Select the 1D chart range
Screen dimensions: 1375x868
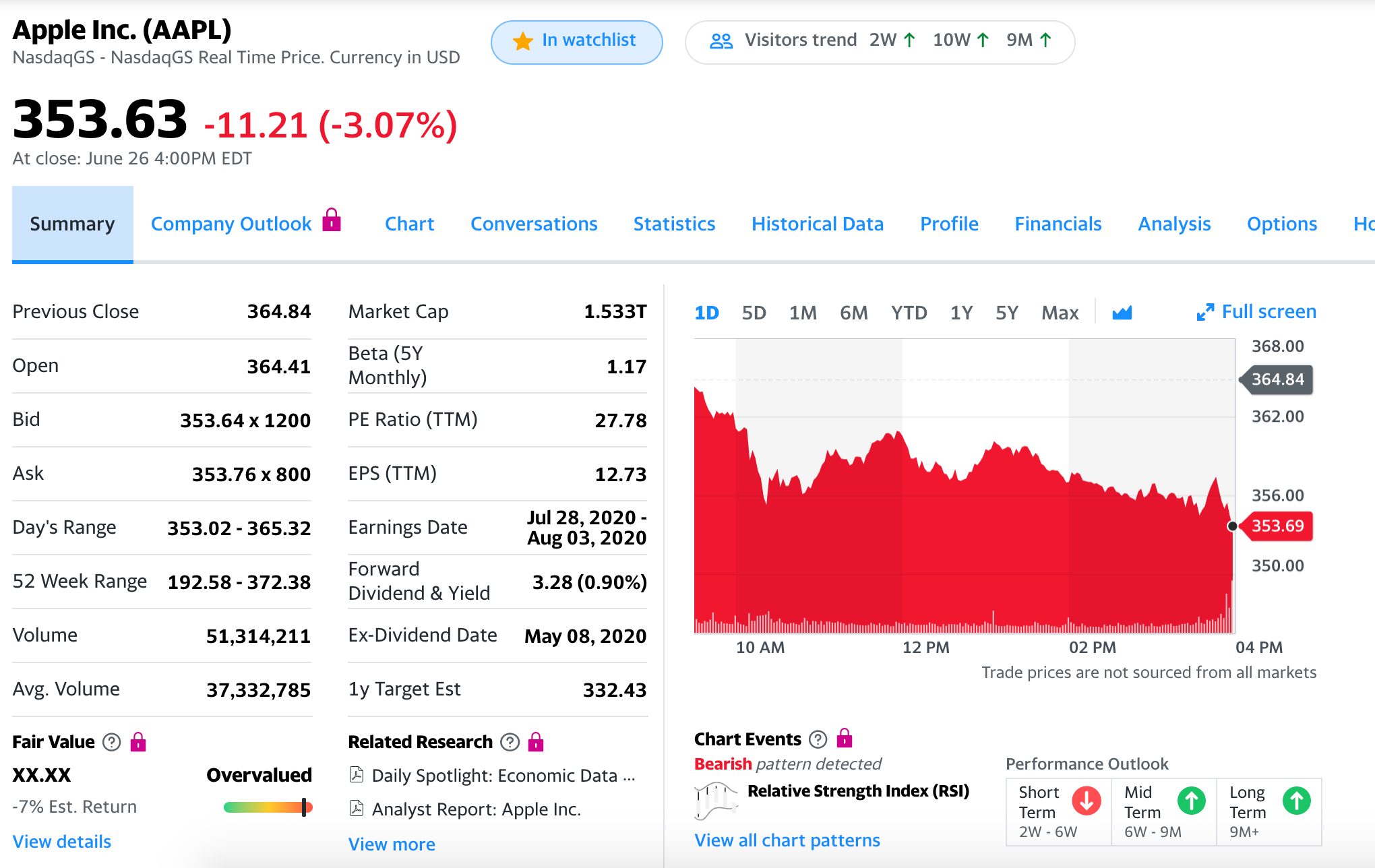point(707,313)
